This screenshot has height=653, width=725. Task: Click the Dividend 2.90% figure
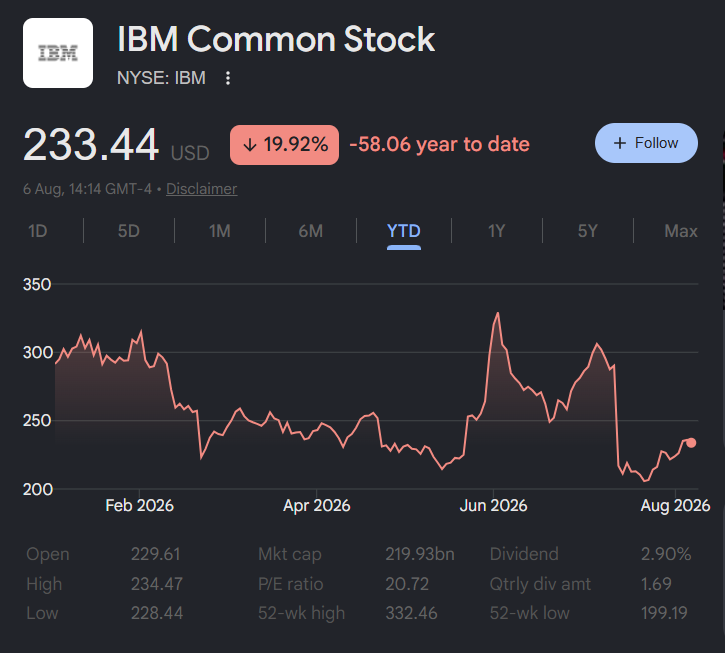tap(666, 554)
